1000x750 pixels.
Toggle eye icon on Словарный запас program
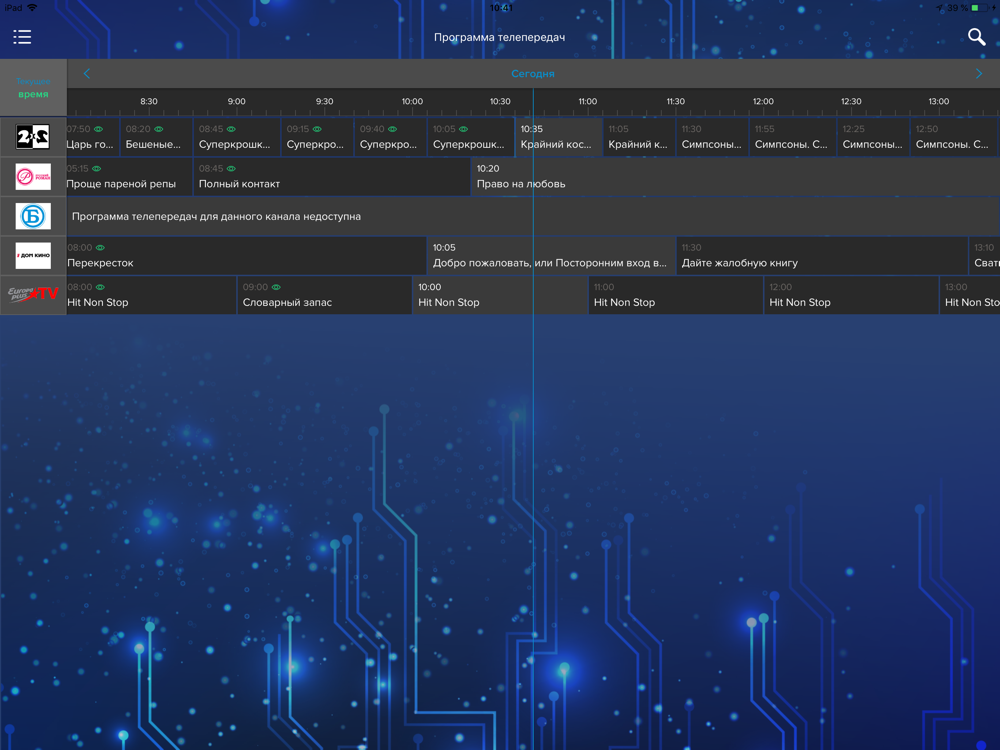pos(276,287)
